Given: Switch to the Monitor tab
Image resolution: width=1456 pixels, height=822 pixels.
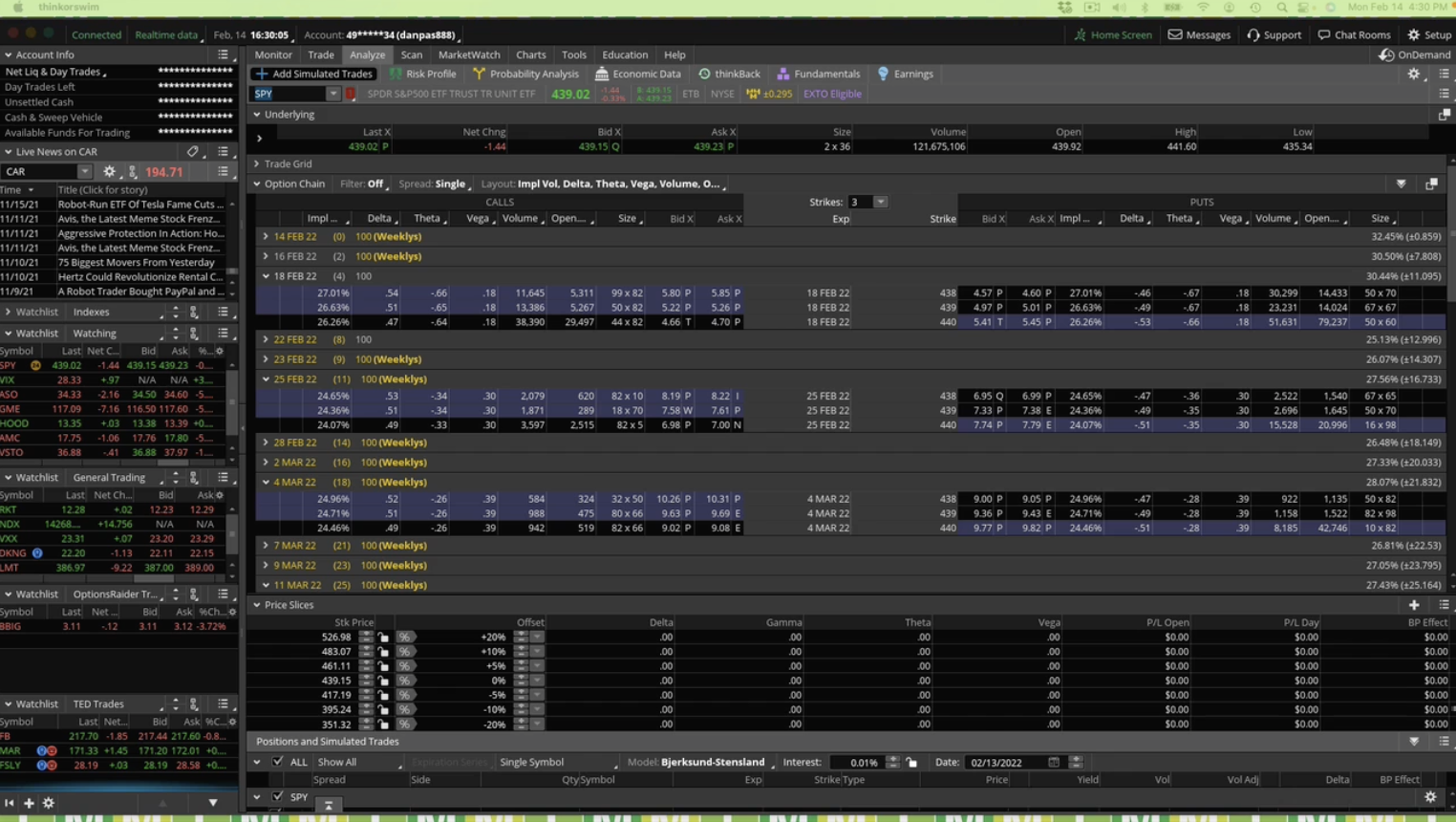Looking at the screenshot, I should click(x=273, y=54).
